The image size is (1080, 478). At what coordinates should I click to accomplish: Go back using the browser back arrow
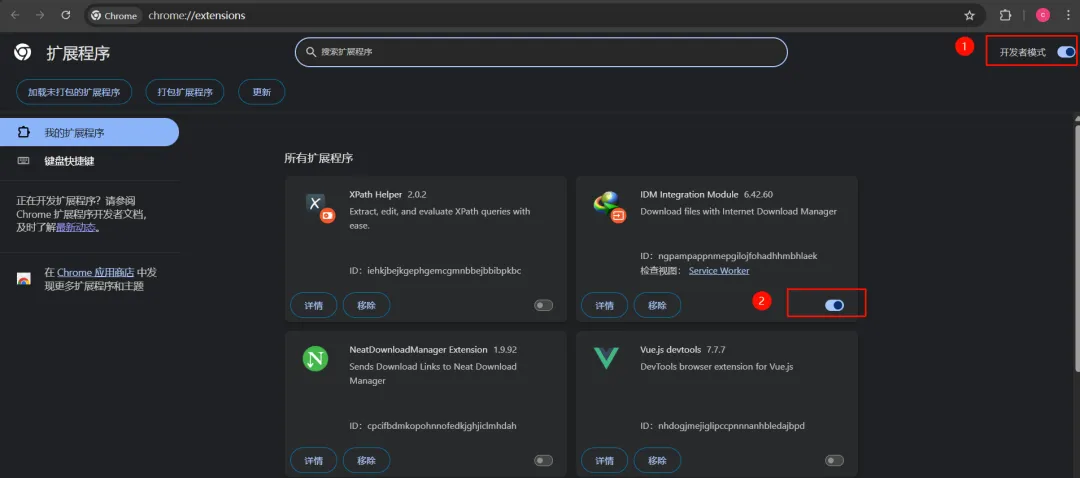click(15, 15)
